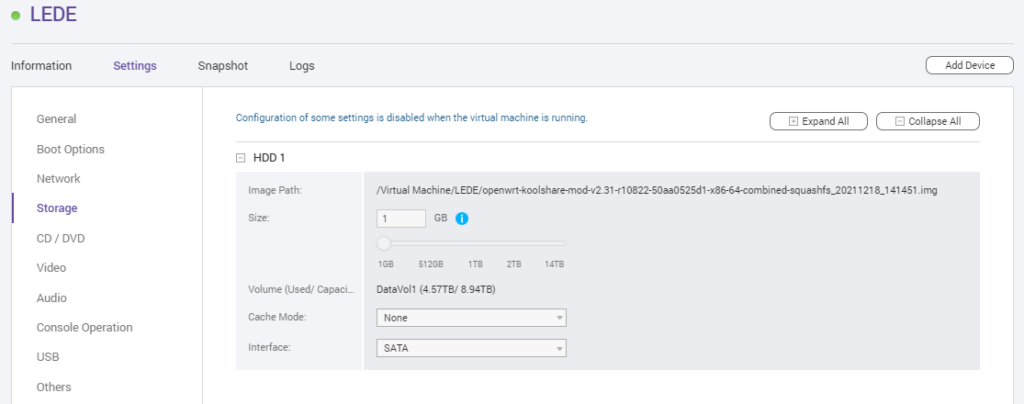Open the Cache Mode dropdown
1024x404 pixels.
(x=472, y=318)
